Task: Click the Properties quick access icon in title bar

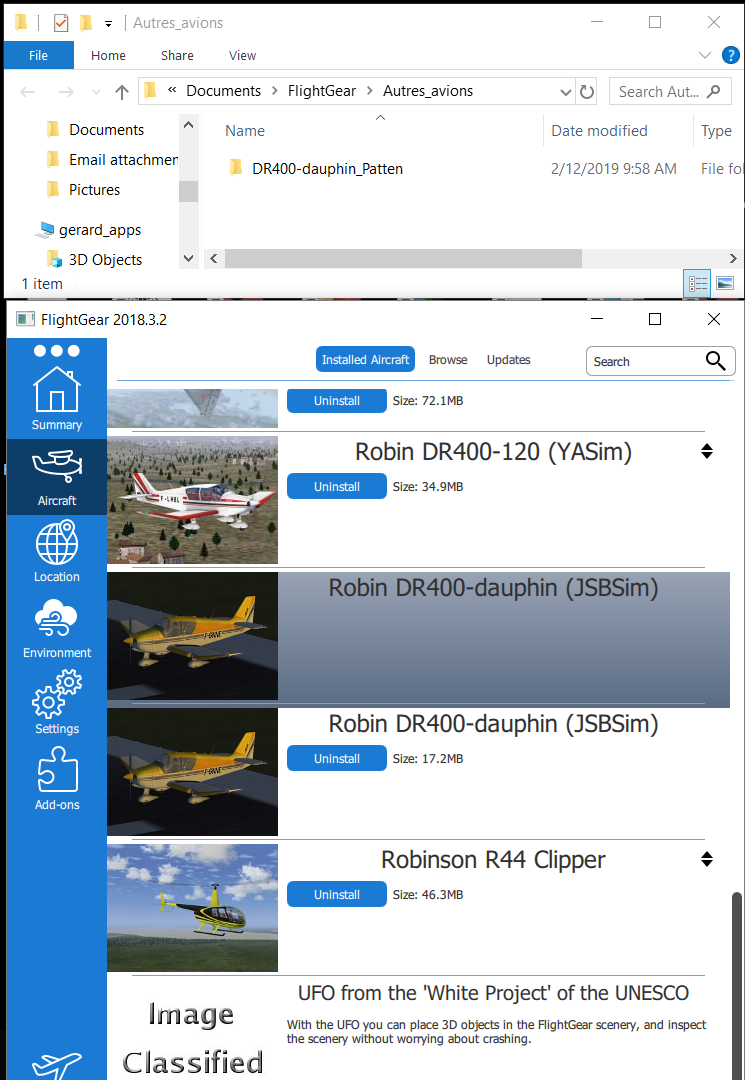Action: (x=61, y=23)
